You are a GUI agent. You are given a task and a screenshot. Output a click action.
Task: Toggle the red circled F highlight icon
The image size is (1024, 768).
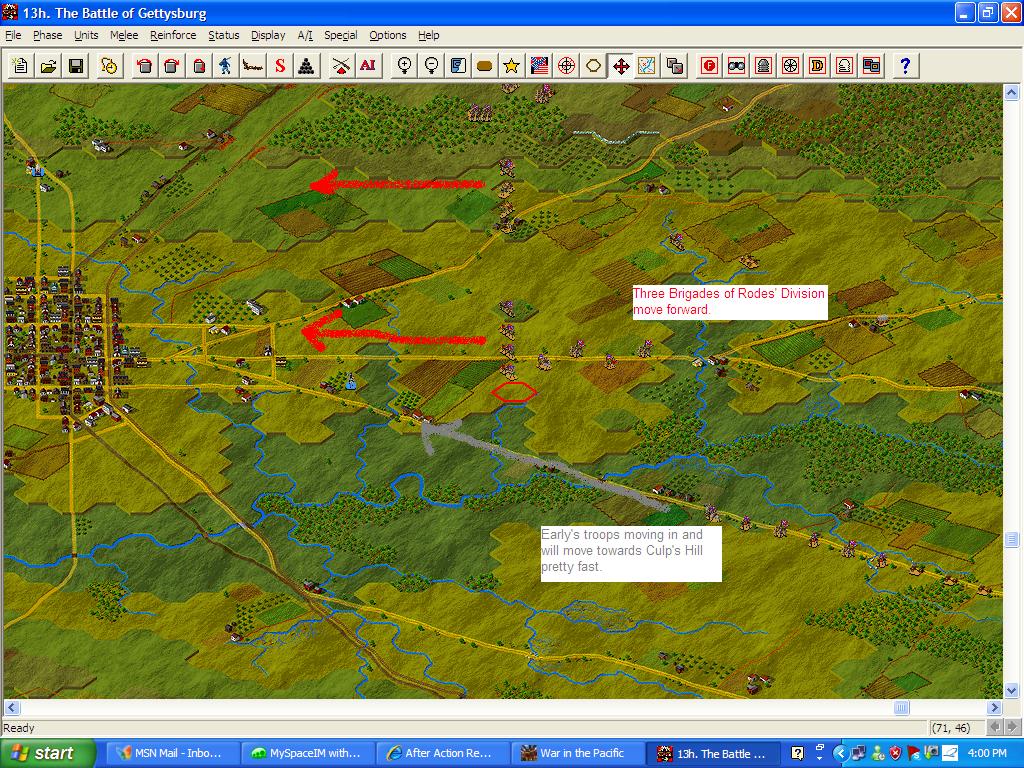709,65
